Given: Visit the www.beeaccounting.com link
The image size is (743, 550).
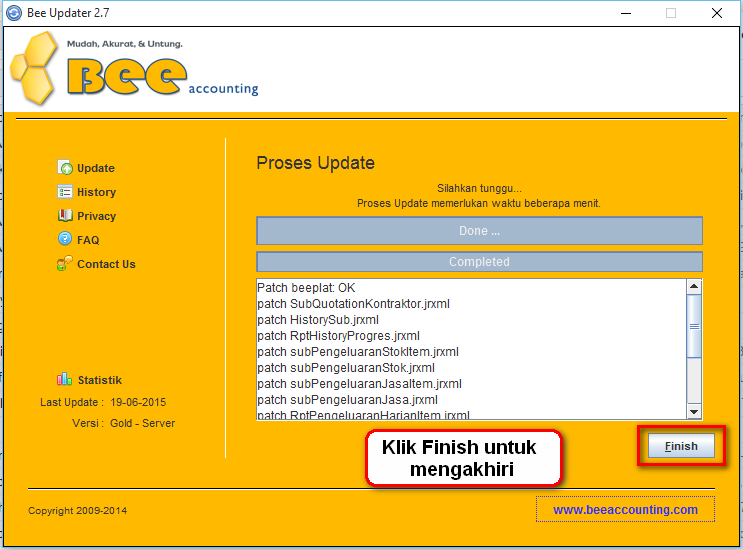Looking at the screenshot, I should click(x=625, y=510).
